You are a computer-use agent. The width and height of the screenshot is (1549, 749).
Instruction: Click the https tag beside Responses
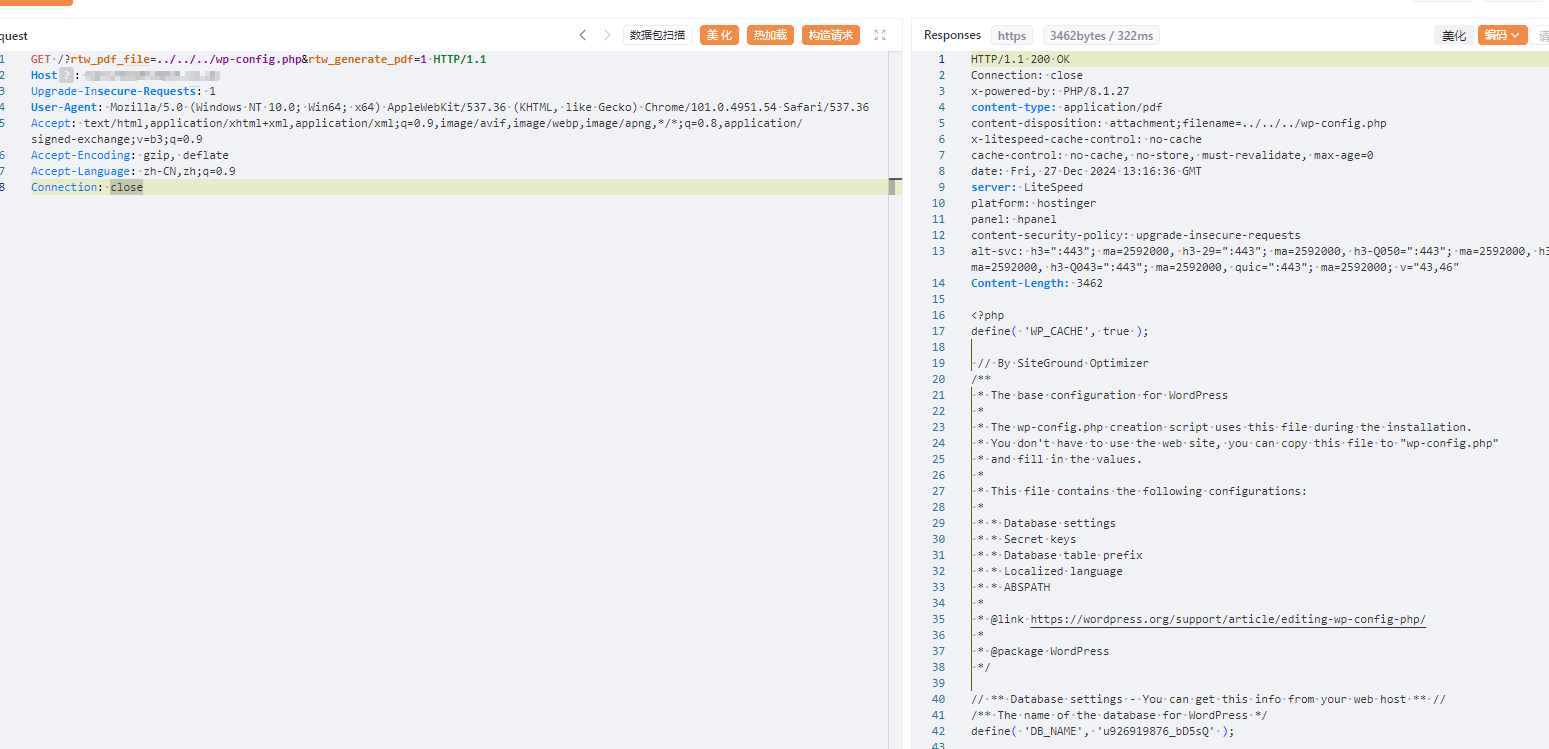tap(1012, 35)
